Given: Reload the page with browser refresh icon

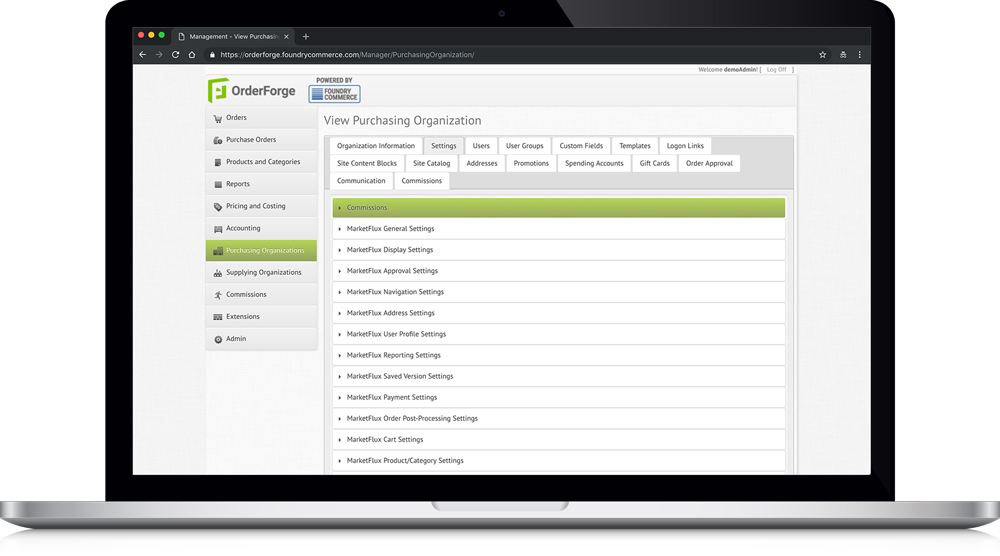Looking at the screenshot, I should pos(176,55).
